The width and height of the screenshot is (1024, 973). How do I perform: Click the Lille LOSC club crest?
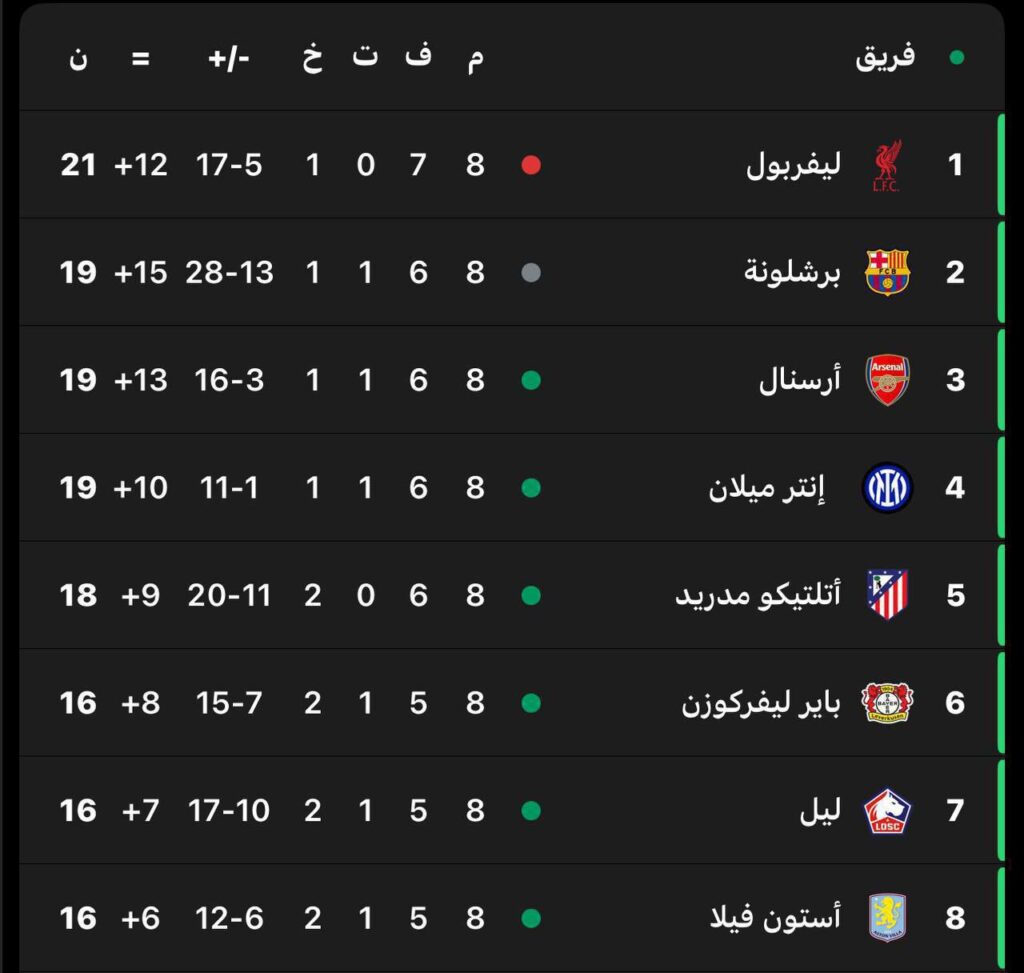click(887, 810)
